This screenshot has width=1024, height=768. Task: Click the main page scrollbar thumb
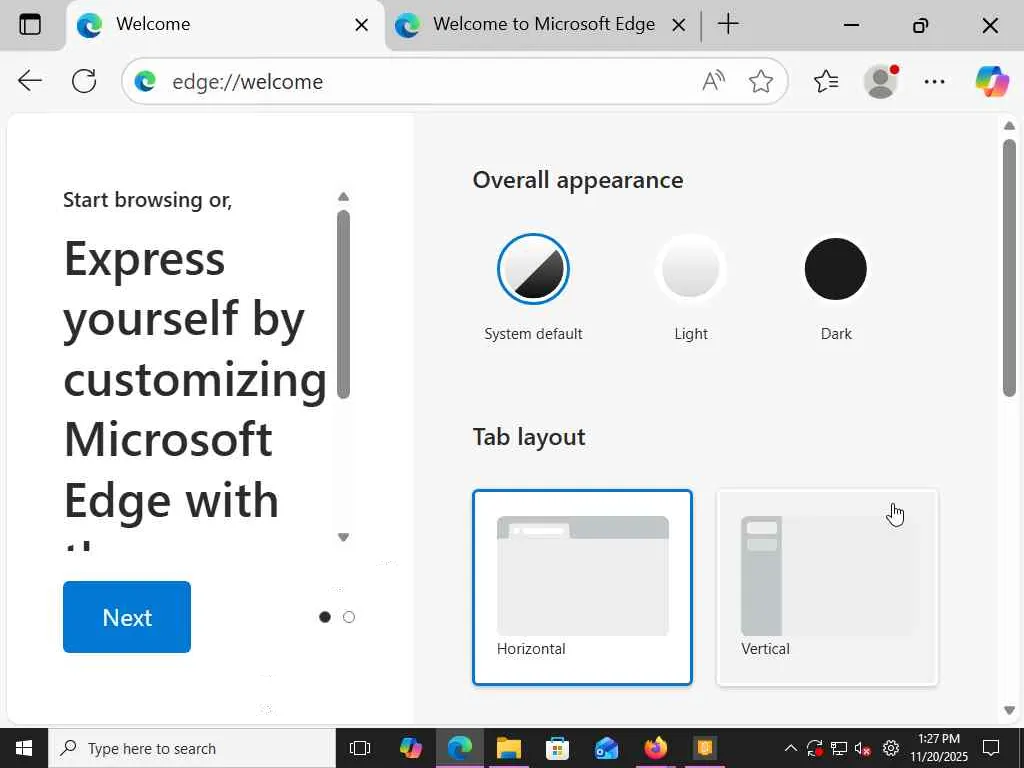click(x=1010, y=267)
